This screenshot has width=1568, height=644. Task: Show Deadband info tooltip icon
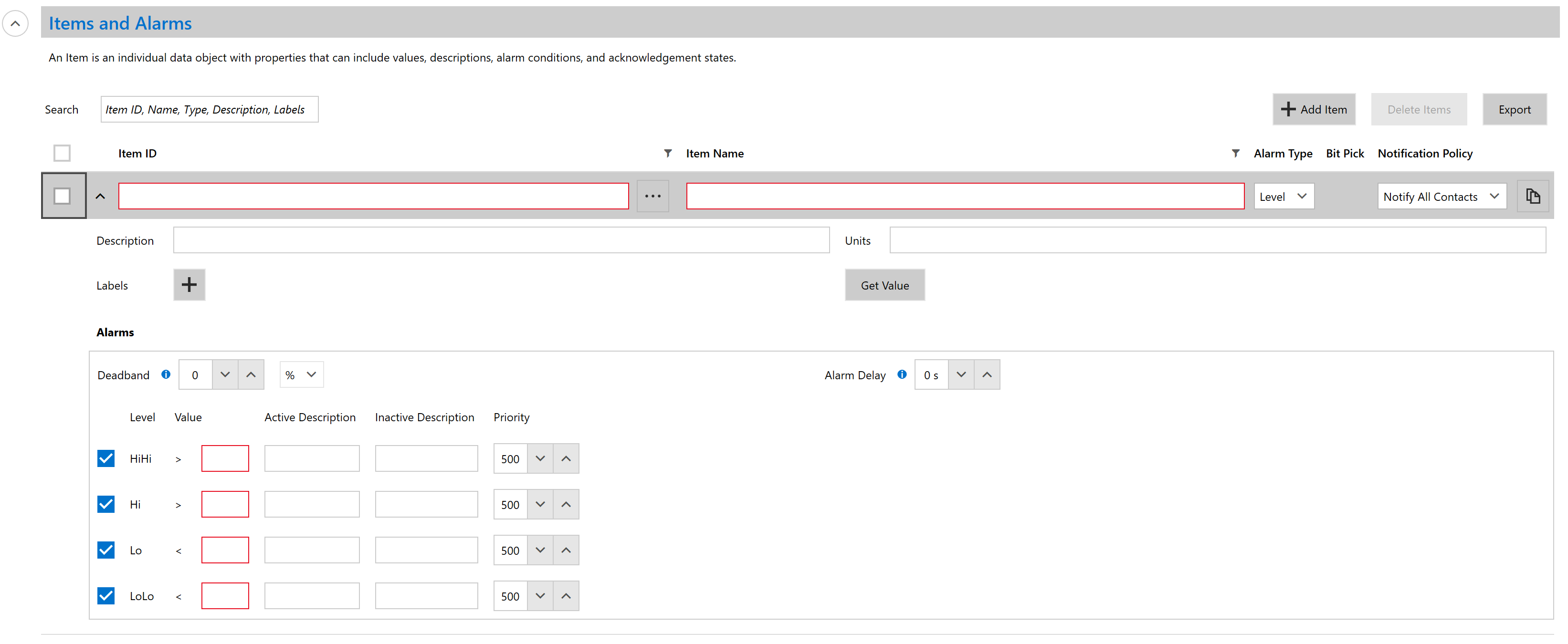[166, 374]
